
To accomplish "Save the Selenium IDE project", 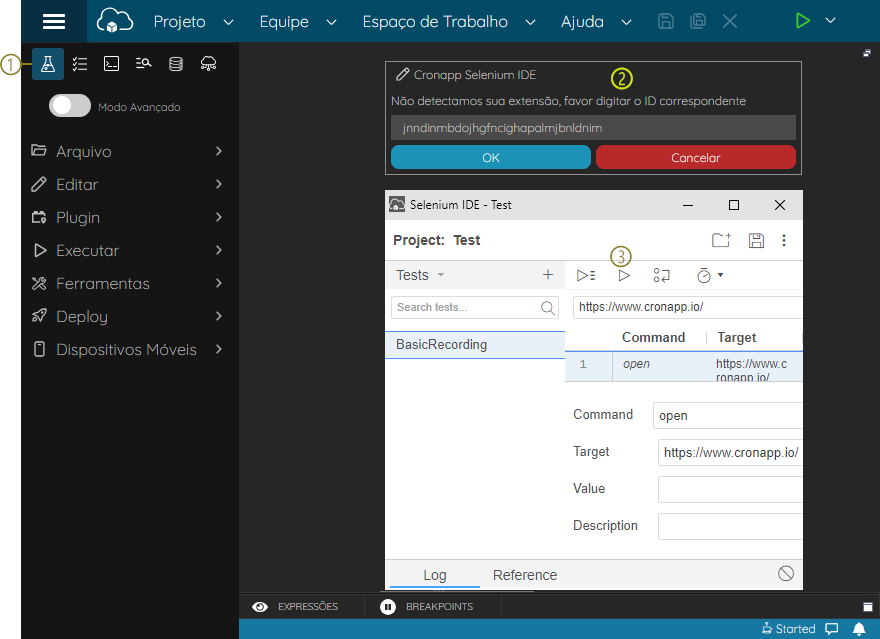I will pyautogui.click(x=756, y=241).
